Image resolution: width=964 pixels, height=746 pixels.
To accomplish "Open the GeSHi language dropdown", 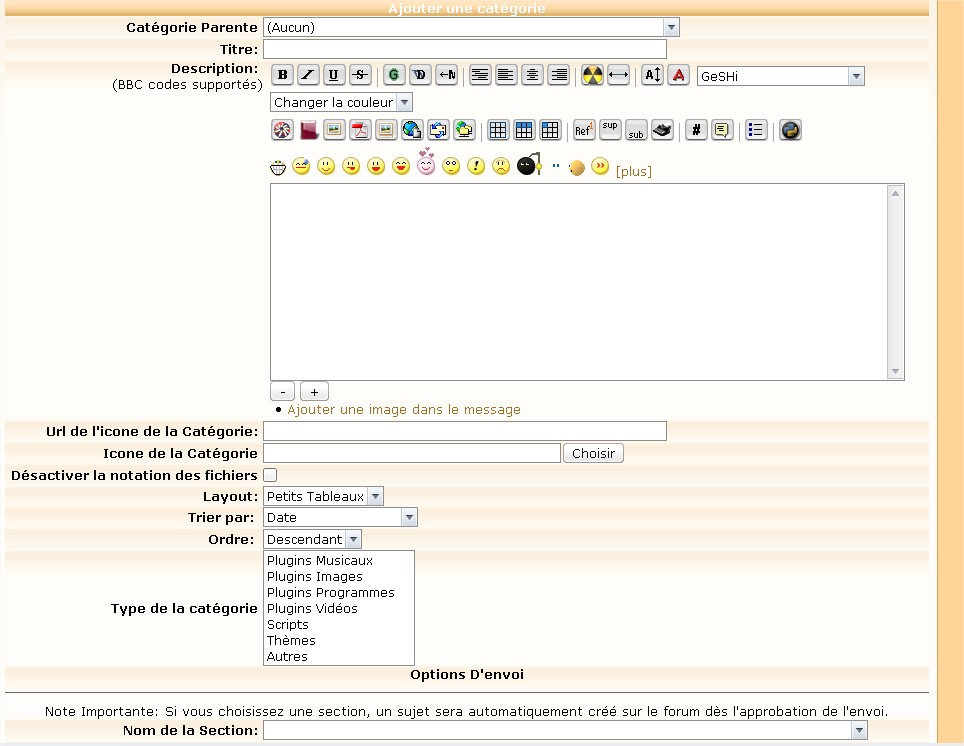I will [x=855, y=76].
